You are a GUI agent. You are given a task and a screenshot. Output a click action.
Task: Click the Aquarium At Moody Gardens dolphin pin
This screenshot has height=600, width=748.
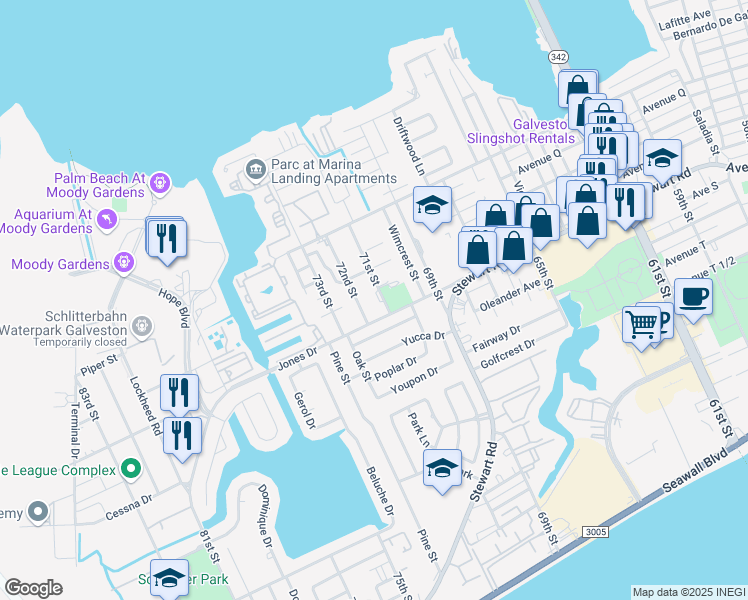[x=107, y=220]
